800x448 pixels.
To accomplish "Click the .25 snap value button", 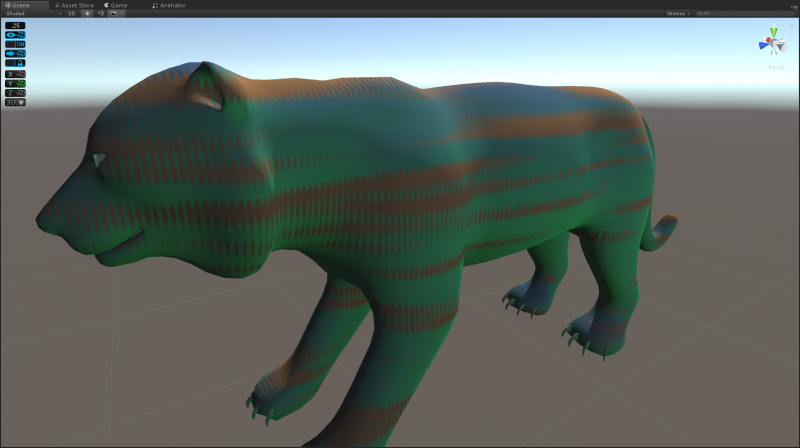I will 15,25.
